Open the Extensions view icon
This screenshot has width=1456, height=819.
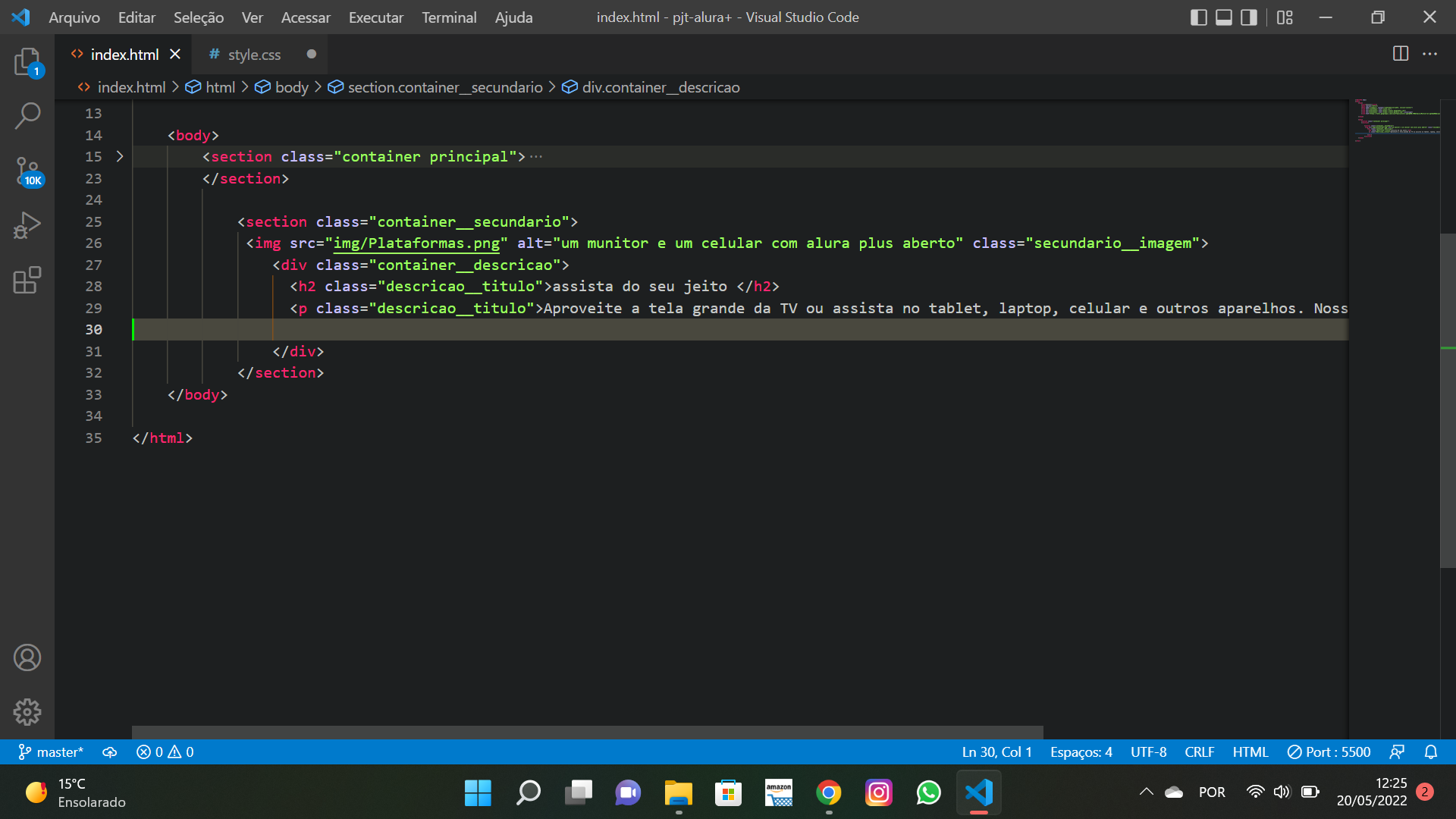pos(27,280)
